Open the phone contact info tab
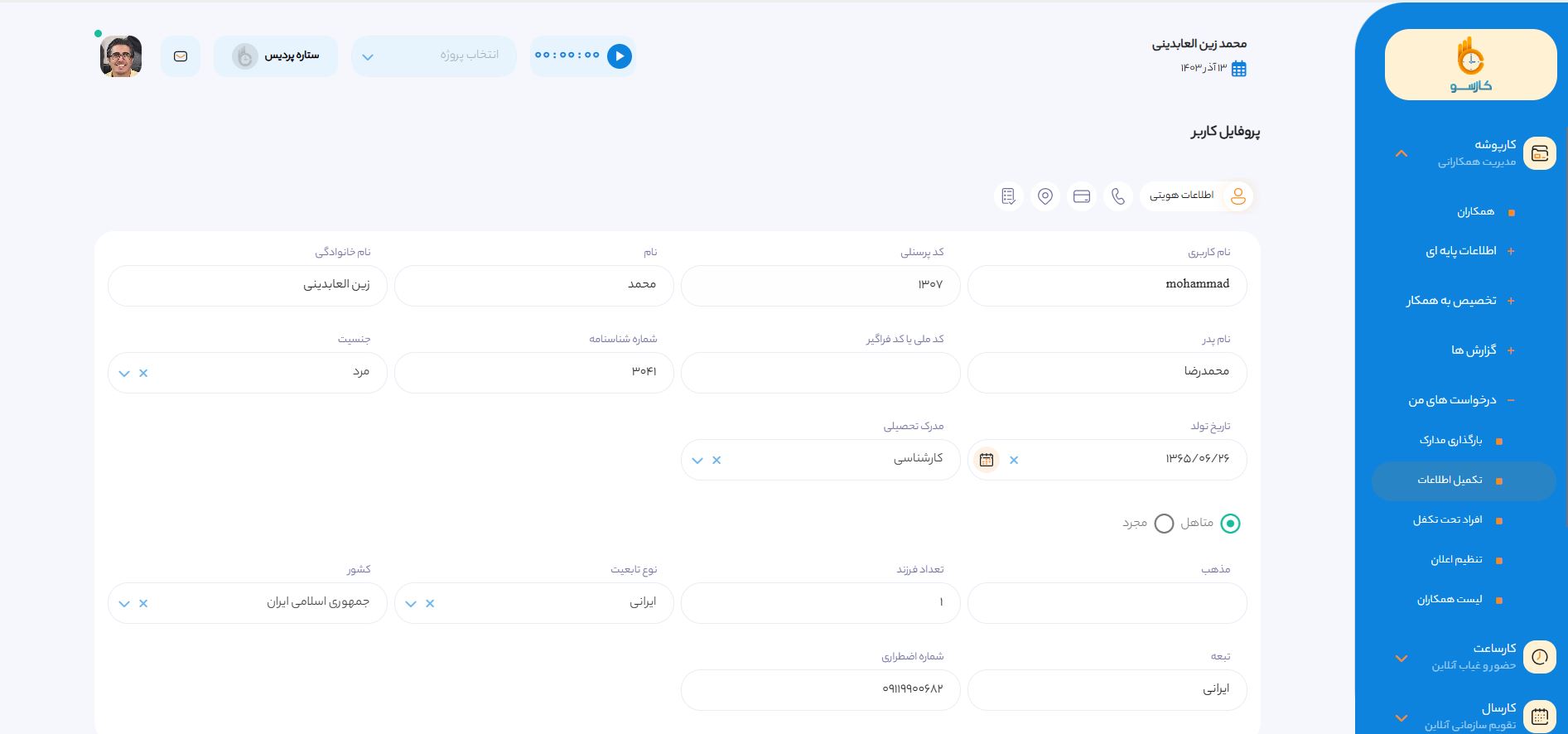Viewport: 1568px width, 734px height. tap(1118, 196)
